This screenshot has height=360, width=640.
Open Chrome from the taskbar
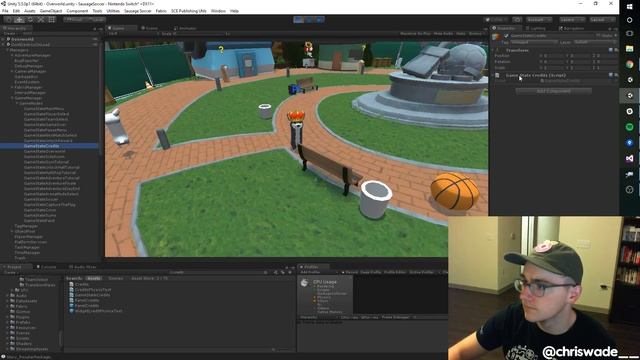tap(629, 64)
